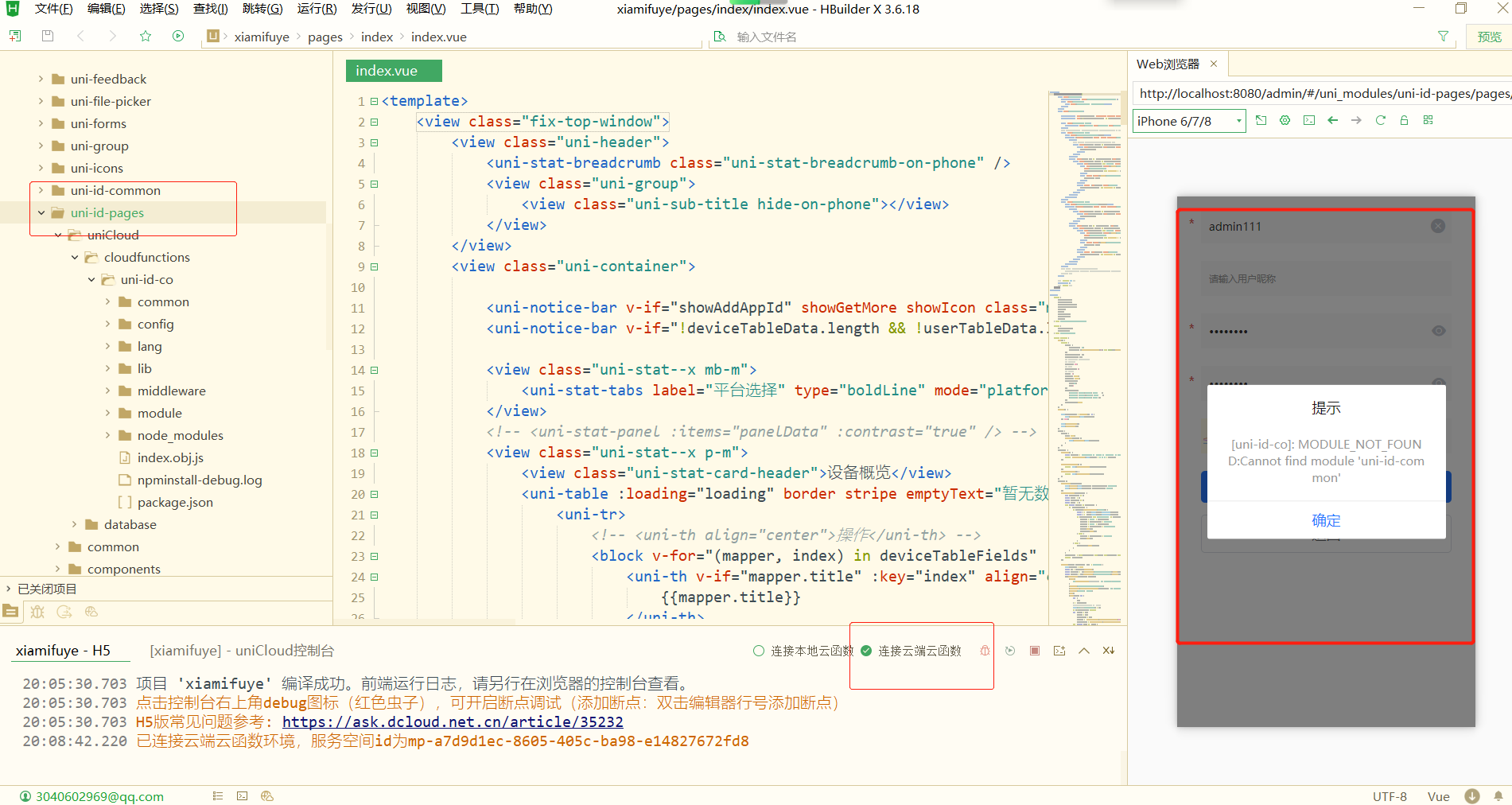Click the red debug bug icon in console
The height and width of the screenshot is (805, 1512).
pyautogui.click(x=985, y=651)
